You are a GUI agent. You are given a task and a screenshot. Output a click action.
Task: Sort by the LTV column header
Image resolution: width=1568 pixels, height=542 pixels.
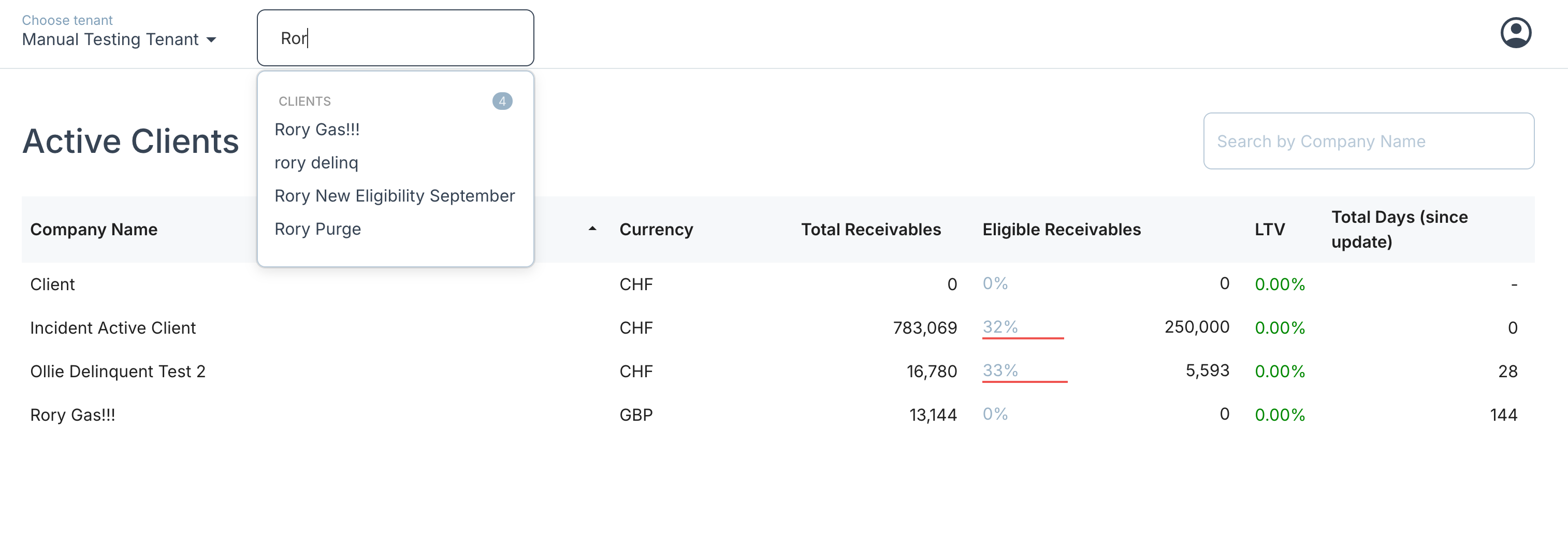(x=1269, y=230)
